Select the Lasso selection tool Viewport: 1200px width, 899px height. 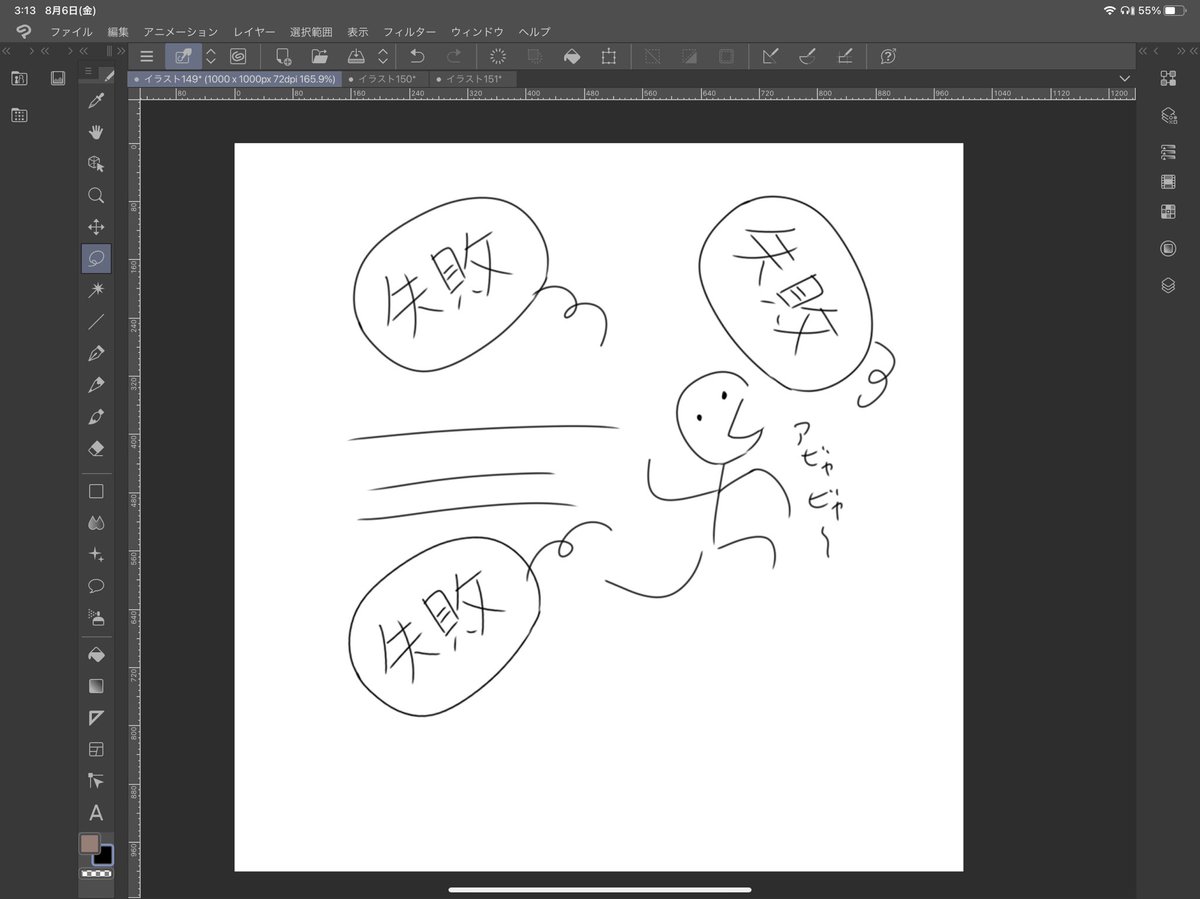coord(96,258)
